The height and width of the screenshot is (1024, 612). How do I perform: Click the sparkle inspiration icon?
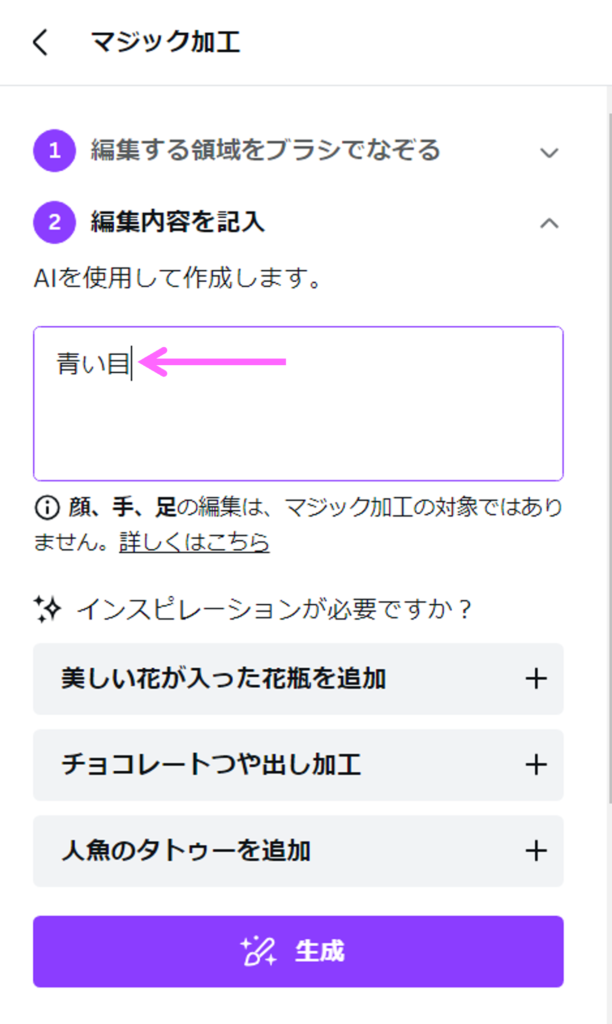click(x=48, y=608)
